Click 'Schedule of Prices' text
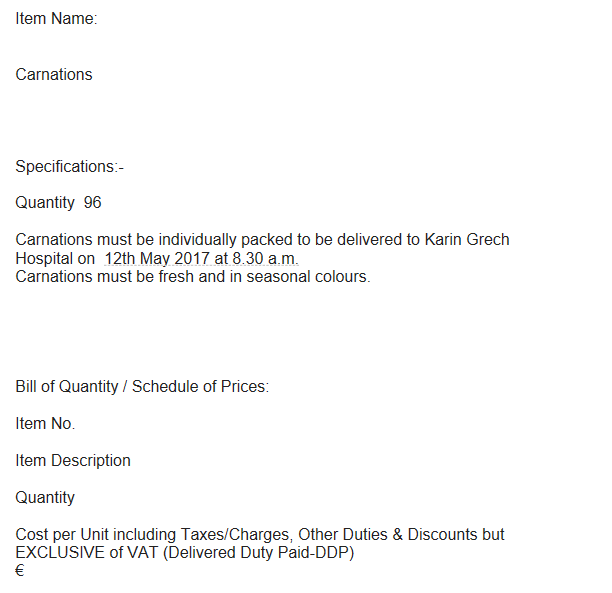Image resolution: width=612 pixels, height=593 pixels. pyautogui.click(x=200, y=386)
